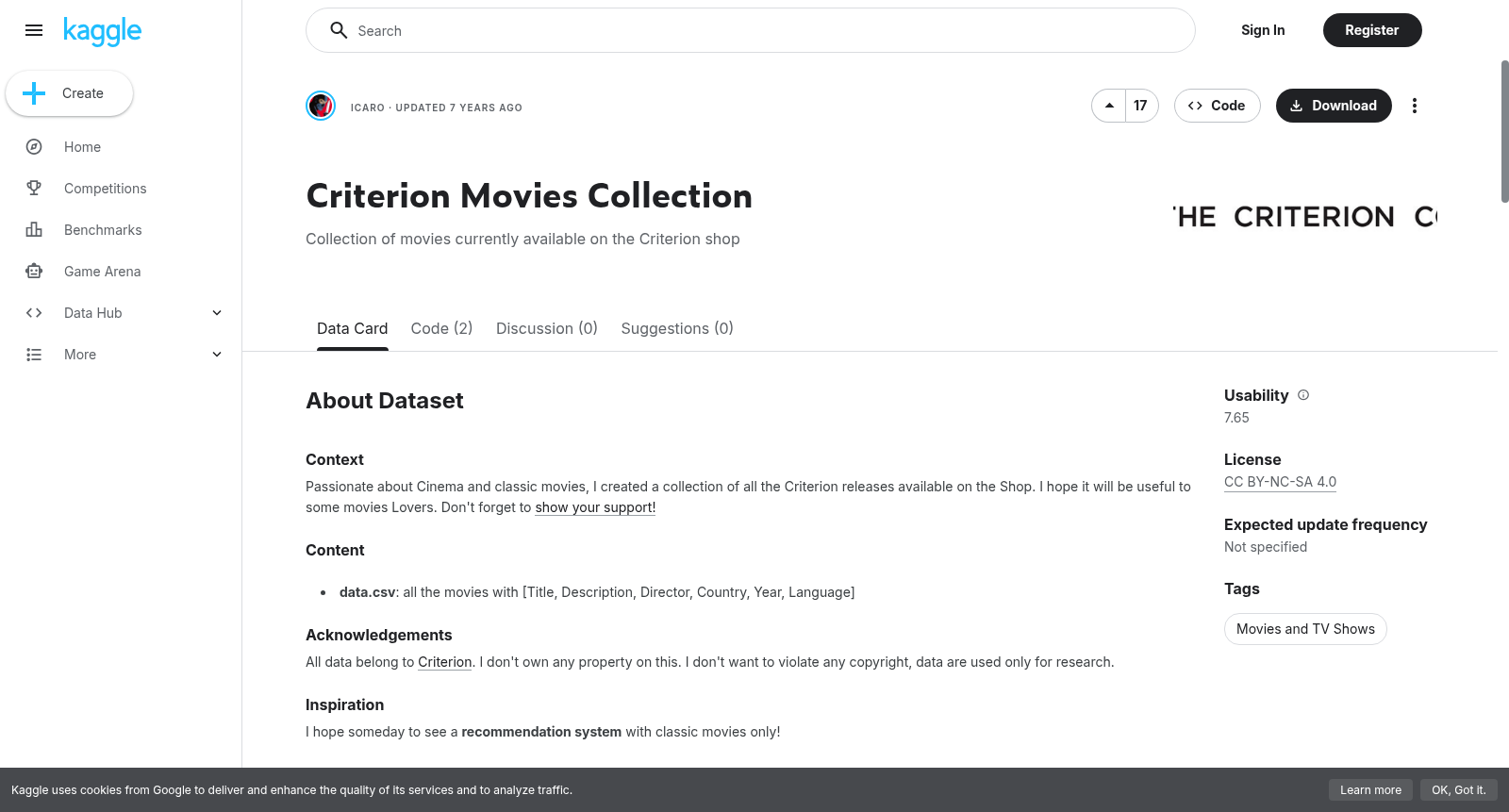Follow the 'show your support!' link
The height and width of the screenshot is (812, 1509).
[595, 507]
